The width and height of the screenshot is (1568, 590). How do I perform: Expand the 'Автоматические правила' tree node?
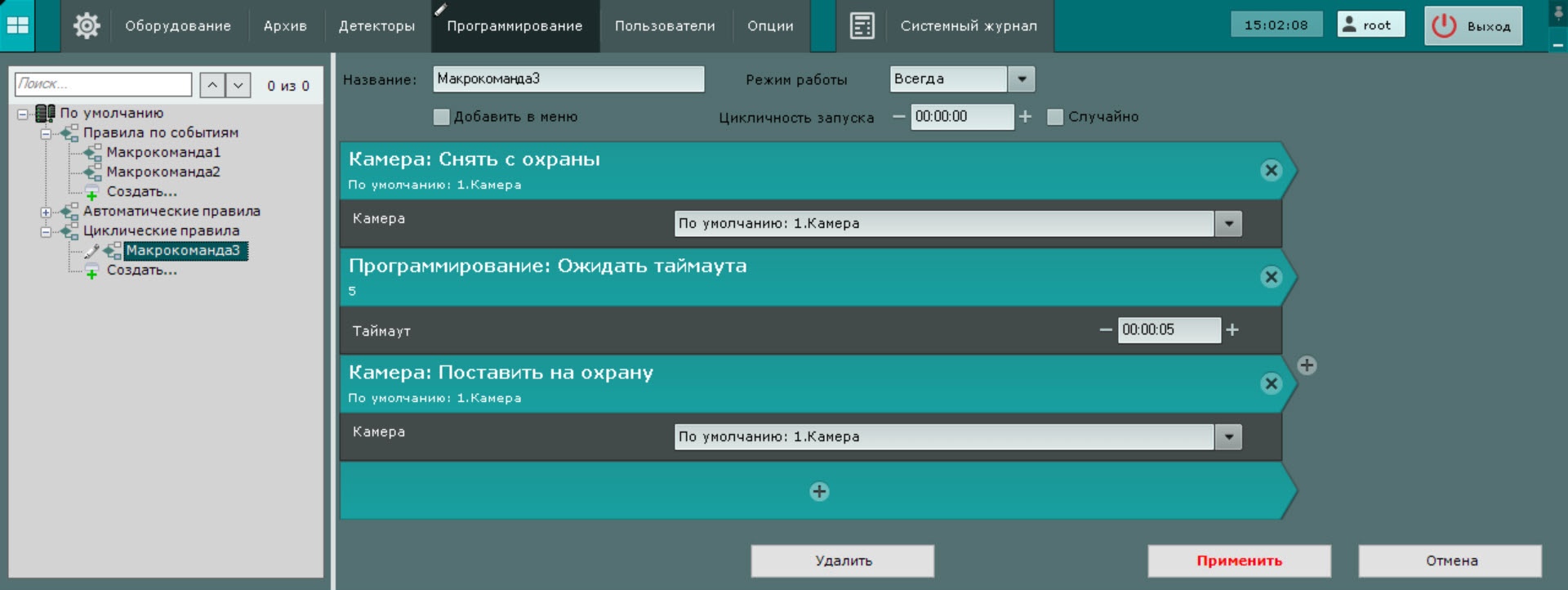(x=46, y=212)
